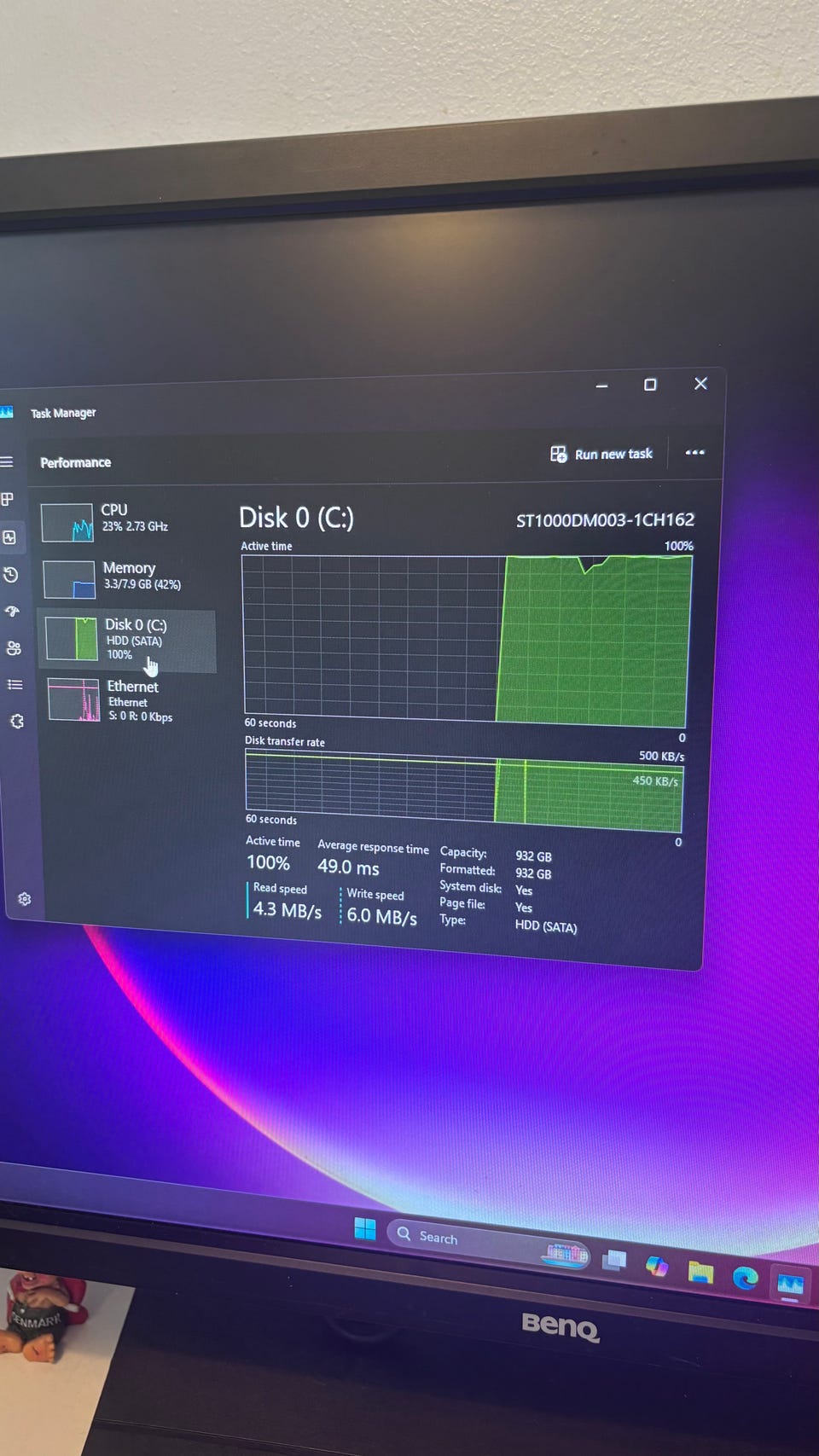Minimize the Task Manager window
Viewport: 819px width, 1456px height.
[x=601, y=386]
